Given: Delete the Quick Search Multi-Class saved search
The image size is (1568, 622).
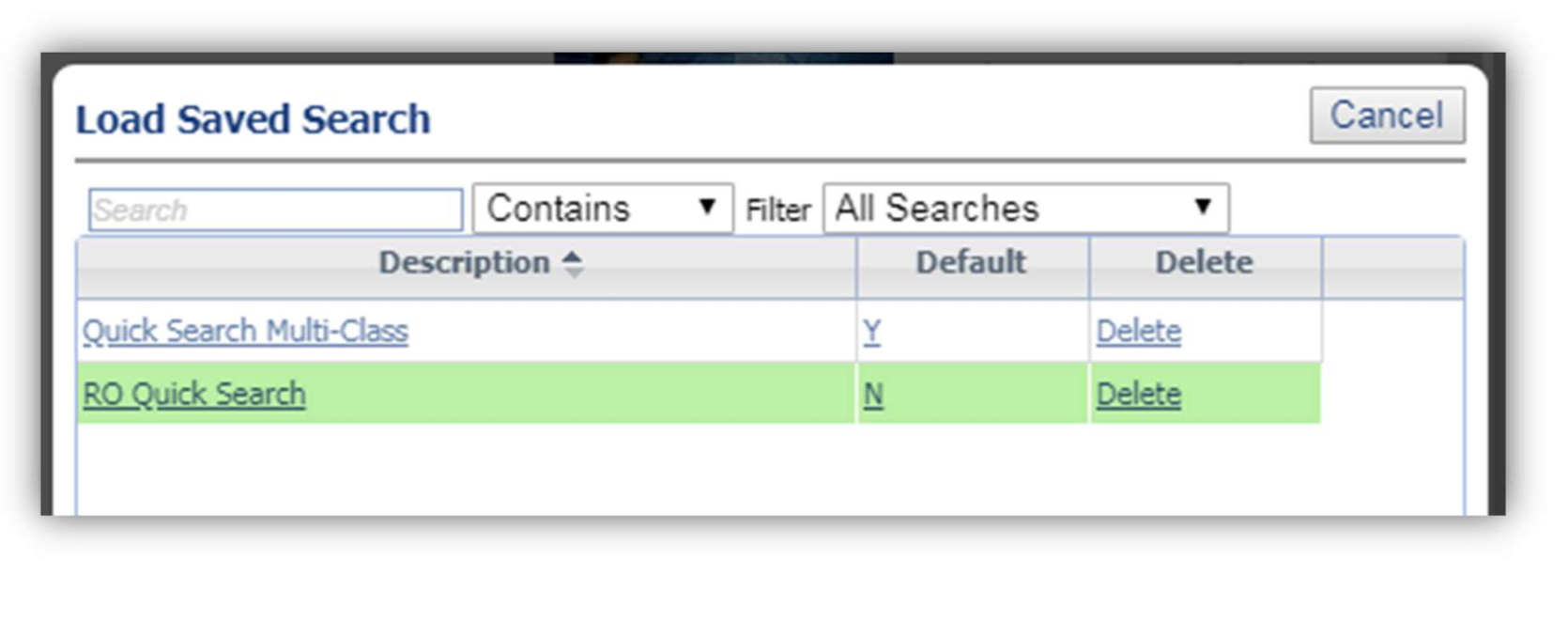Looking at the screenshot, I should (x=1139, y=331).
